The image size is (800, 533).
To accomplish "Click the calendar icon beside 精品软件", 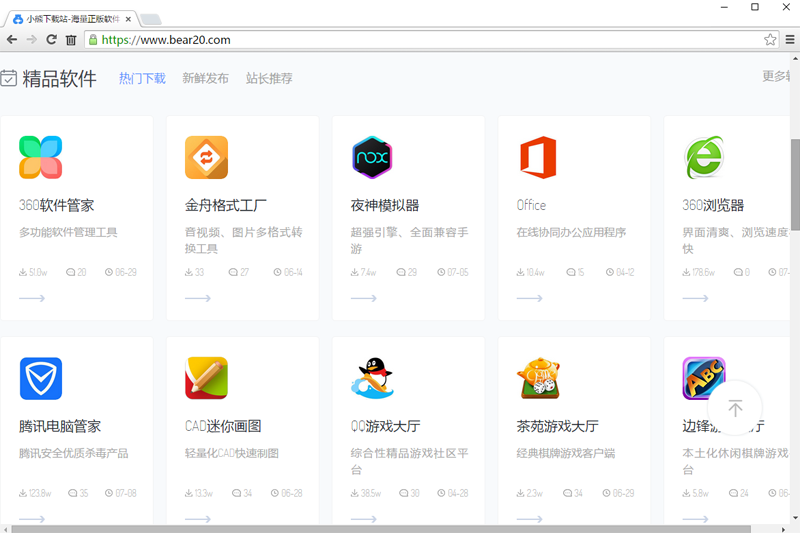I will pyautogui.click(x=8, y=79).
